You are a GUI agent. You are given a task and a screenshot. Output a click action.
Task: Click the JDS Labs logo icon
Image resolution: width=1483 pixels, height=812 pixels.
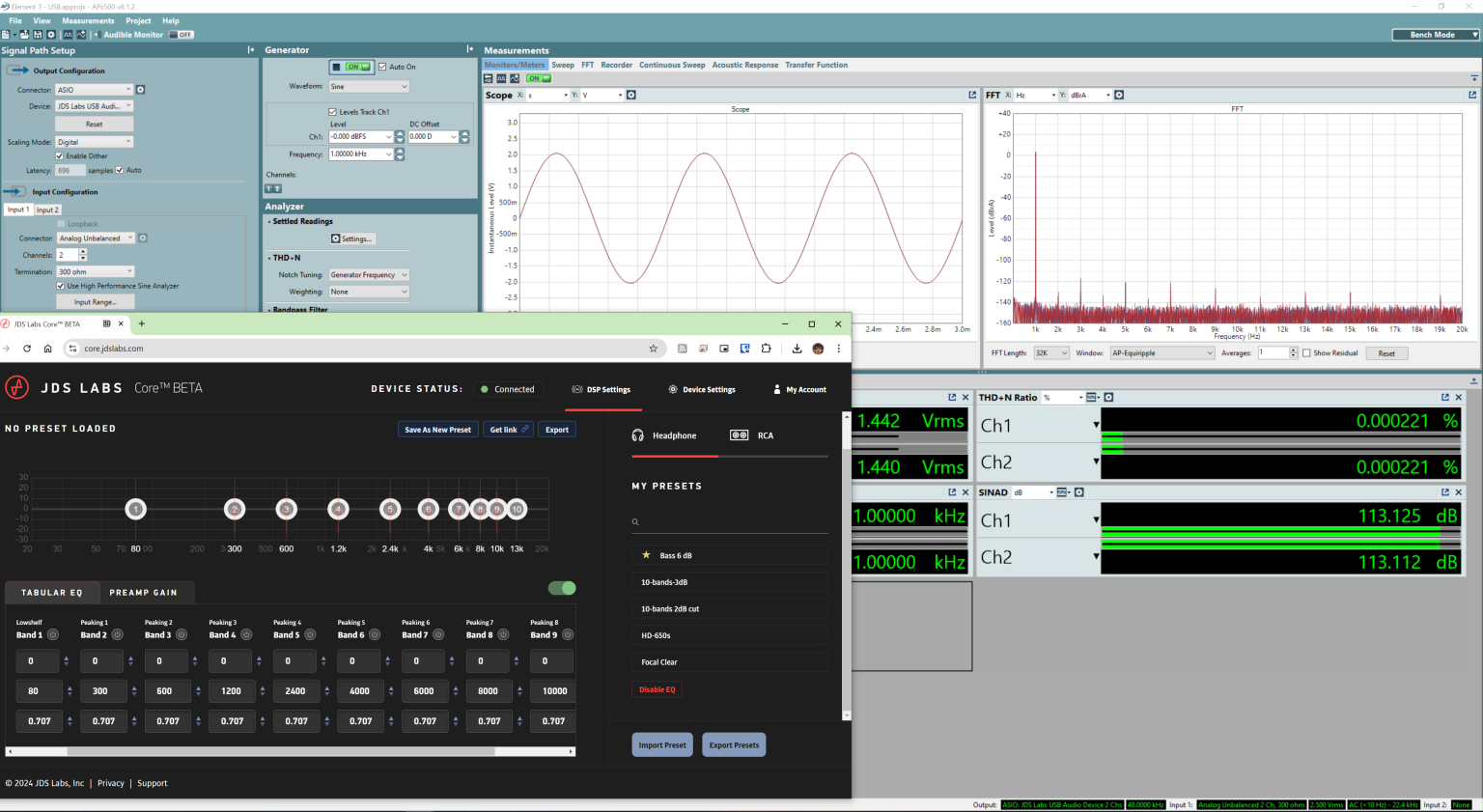pyautogui.click(x=17, y=387)
